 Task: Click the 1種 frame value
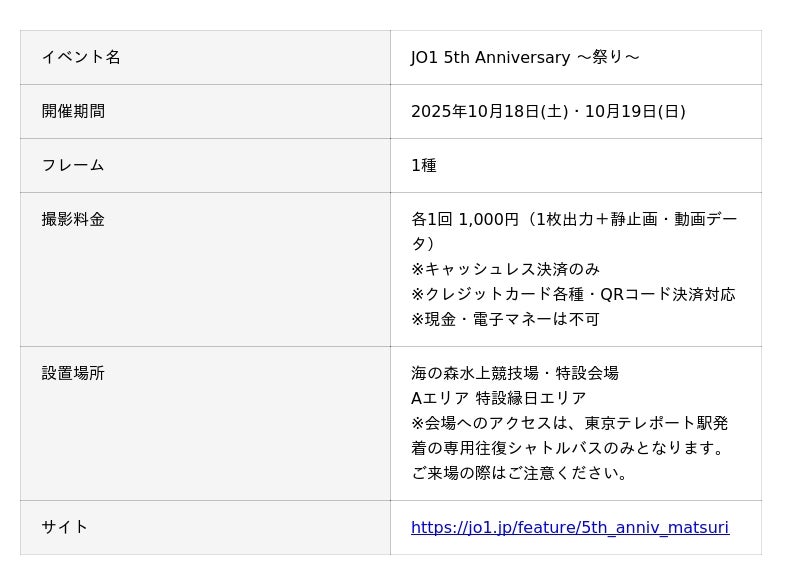[424, 165]
